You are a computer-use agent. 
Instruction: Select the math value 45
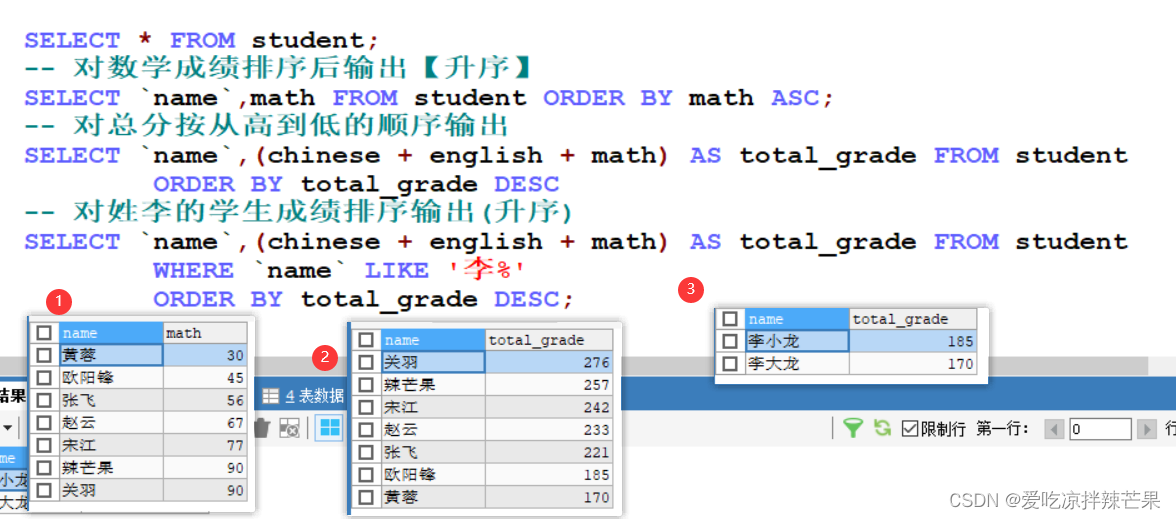tap(205, 377)
